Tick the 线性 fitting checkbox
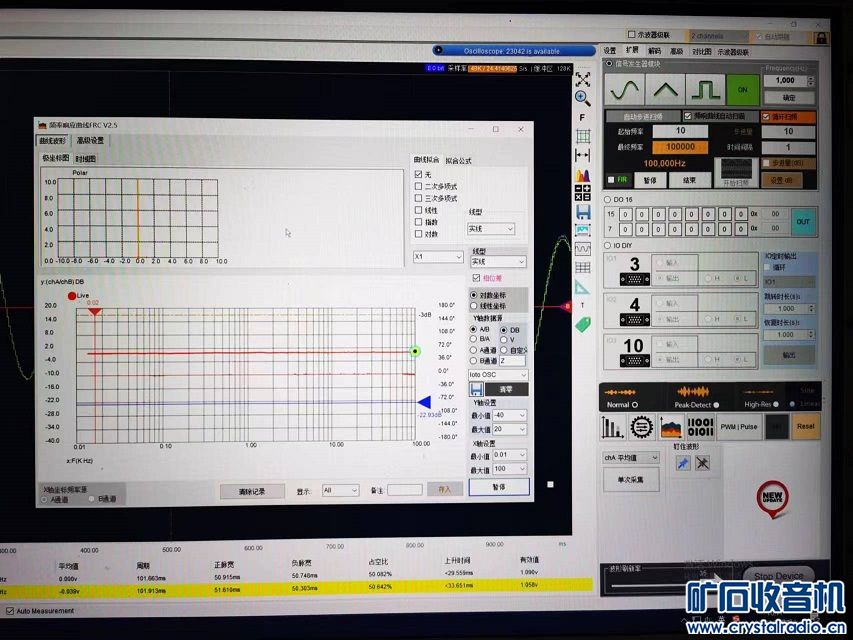The height and width of the screenshot is (640, 853). click(x=418, y=210)
